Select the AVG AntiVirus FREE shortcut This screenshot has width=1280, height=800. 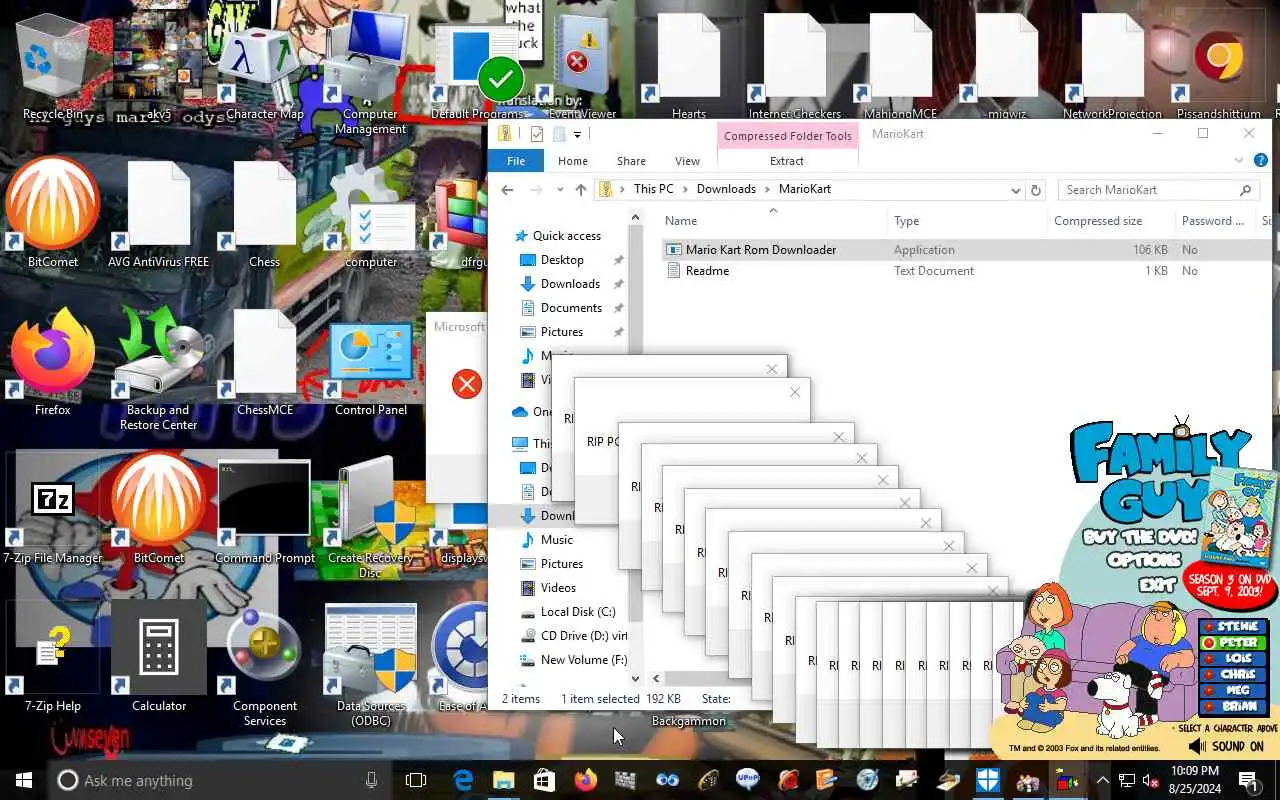click(158, 215)
